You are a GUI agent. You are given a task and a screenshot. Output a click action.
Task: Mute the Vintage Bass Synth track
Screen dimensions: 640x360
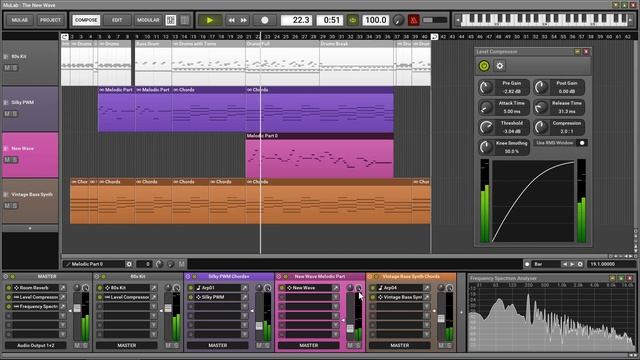tap(7, 206)
